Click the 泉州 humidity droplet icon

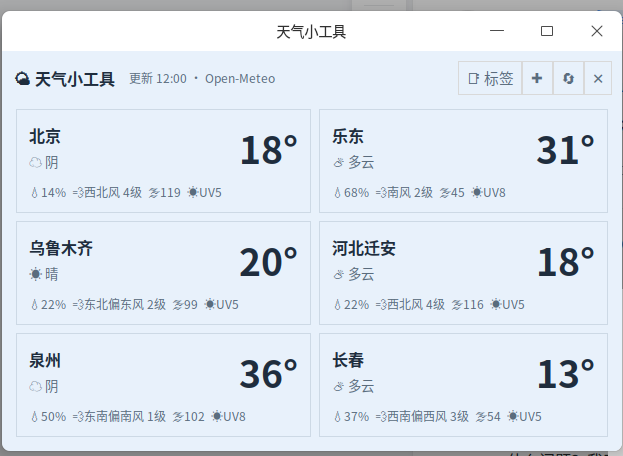click(35, 417)
